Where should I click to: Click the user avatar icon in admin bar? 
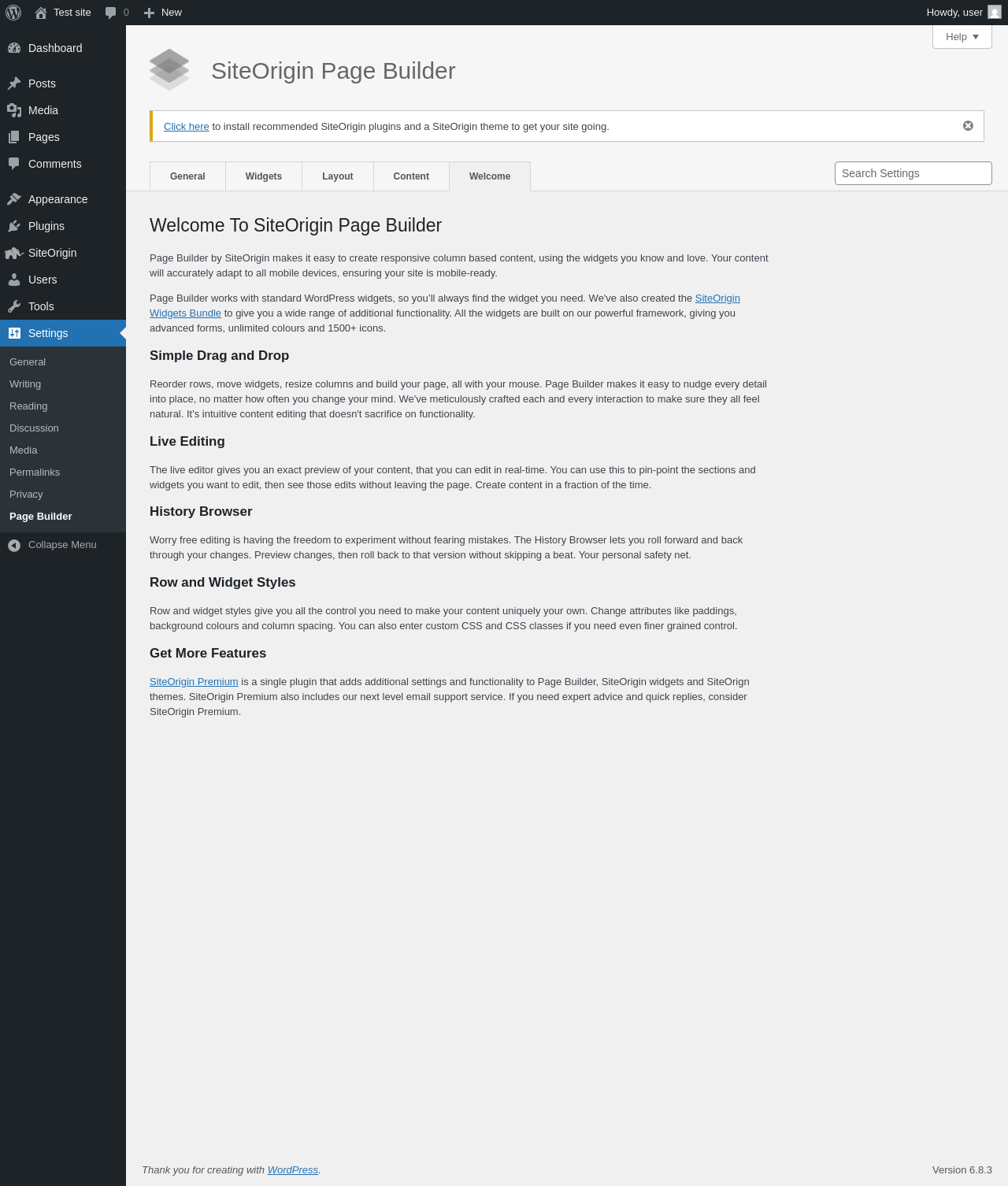[x=995, y=13]
